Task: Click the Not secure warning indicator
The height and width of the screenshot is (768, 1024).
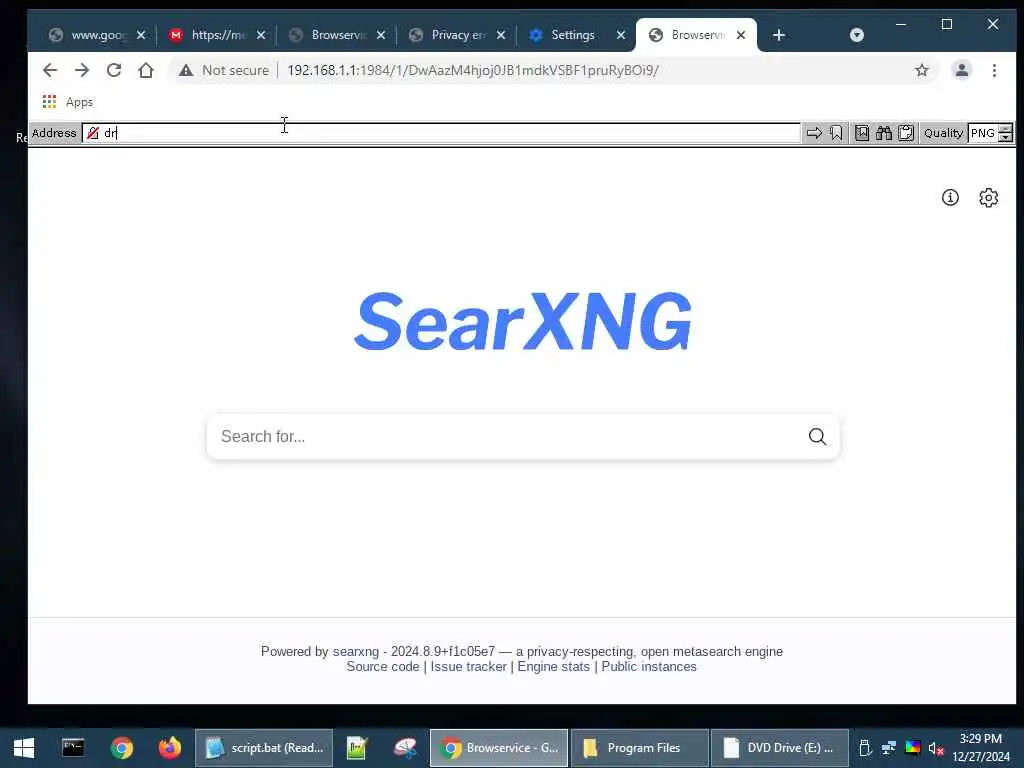Action: tap(224, 70)
